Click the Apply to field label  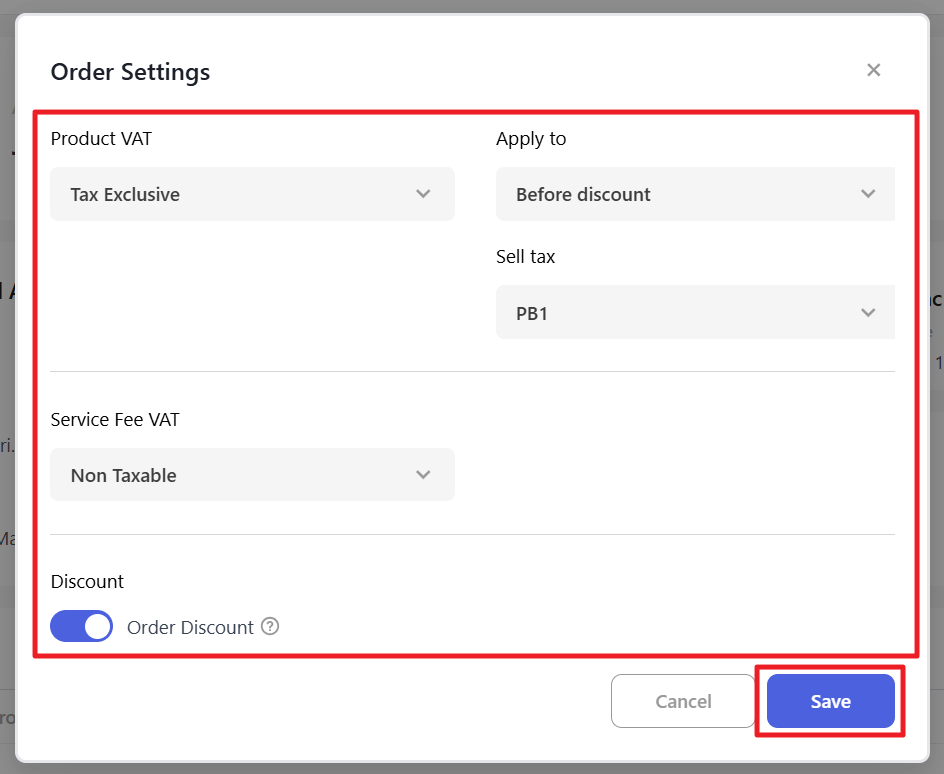pyautogui.click(x=531, y=139)
